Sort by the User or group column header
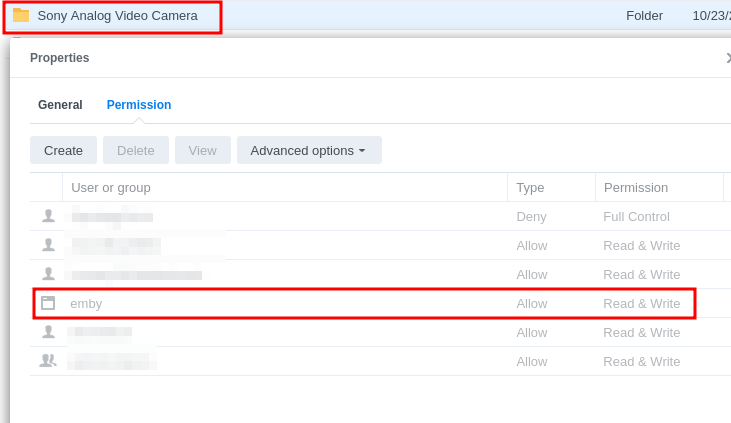731x423 pixels. click(111, 187)
